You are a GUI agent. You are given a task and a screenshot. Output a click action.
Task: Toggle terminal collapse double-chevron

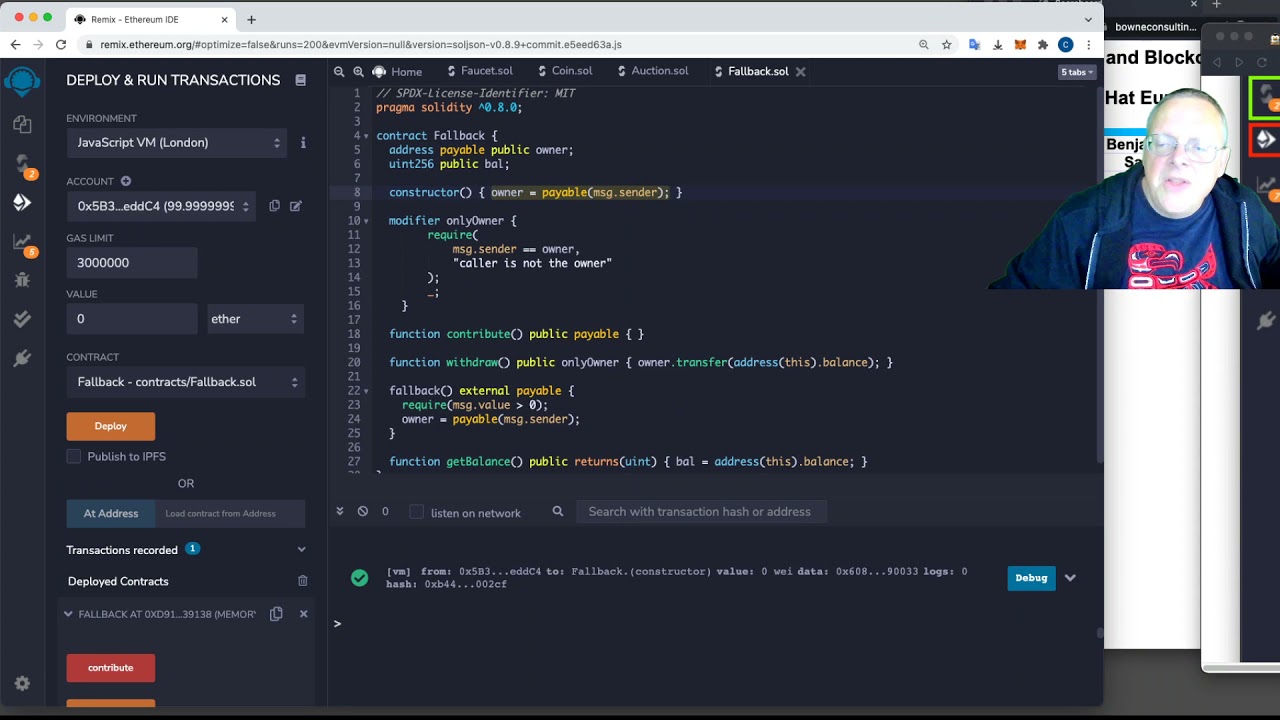click(339, 512)
